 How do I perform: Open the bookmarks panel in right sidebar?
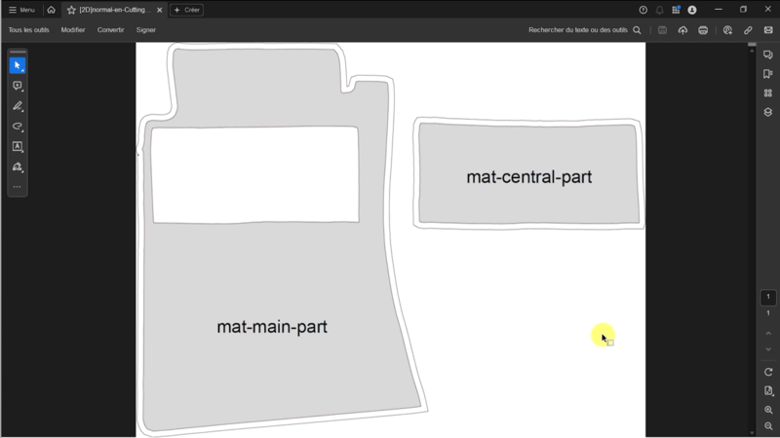pyautogui.click(x=768, y=74)
